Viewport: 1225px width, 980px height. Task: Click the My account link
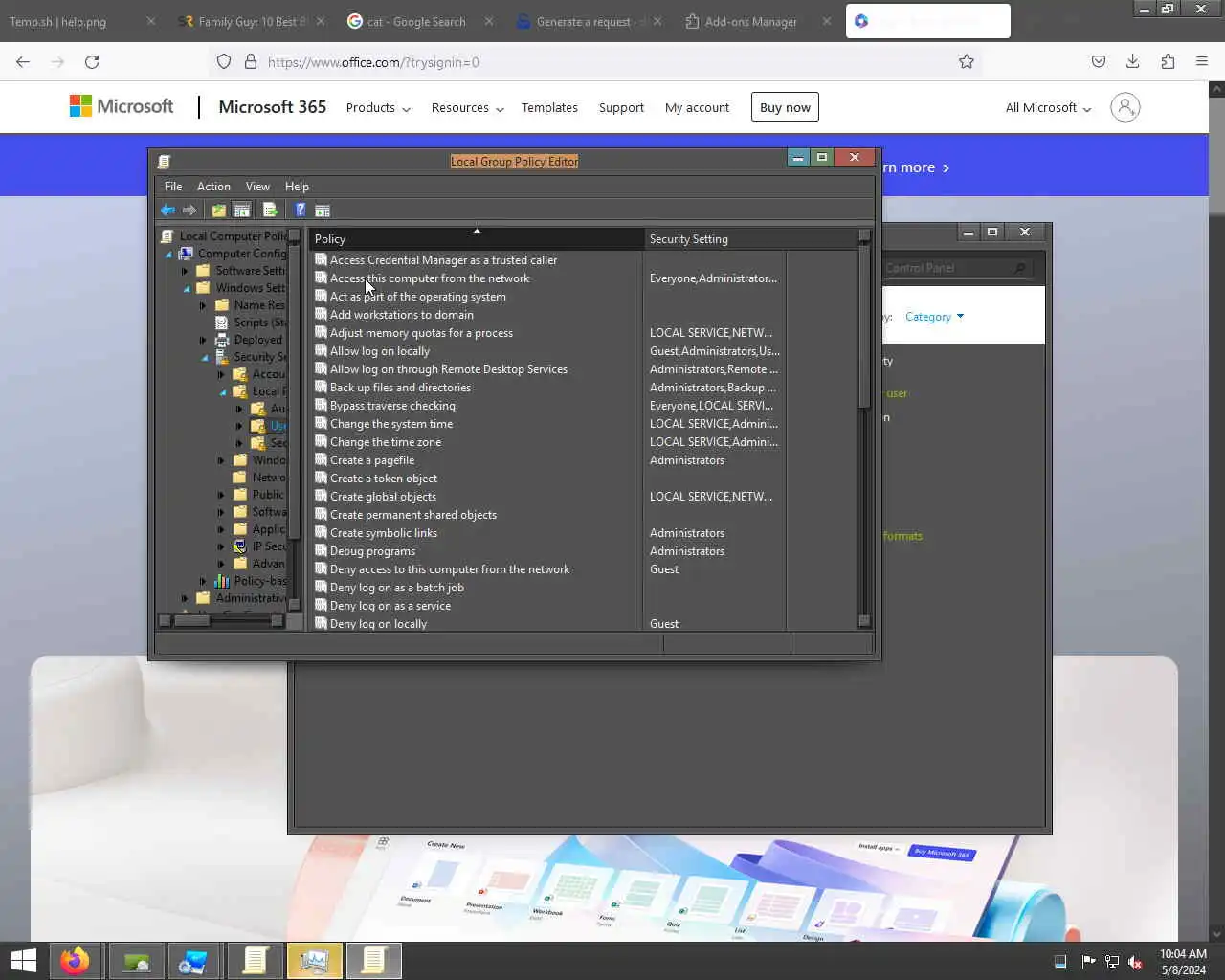point(697,107)
